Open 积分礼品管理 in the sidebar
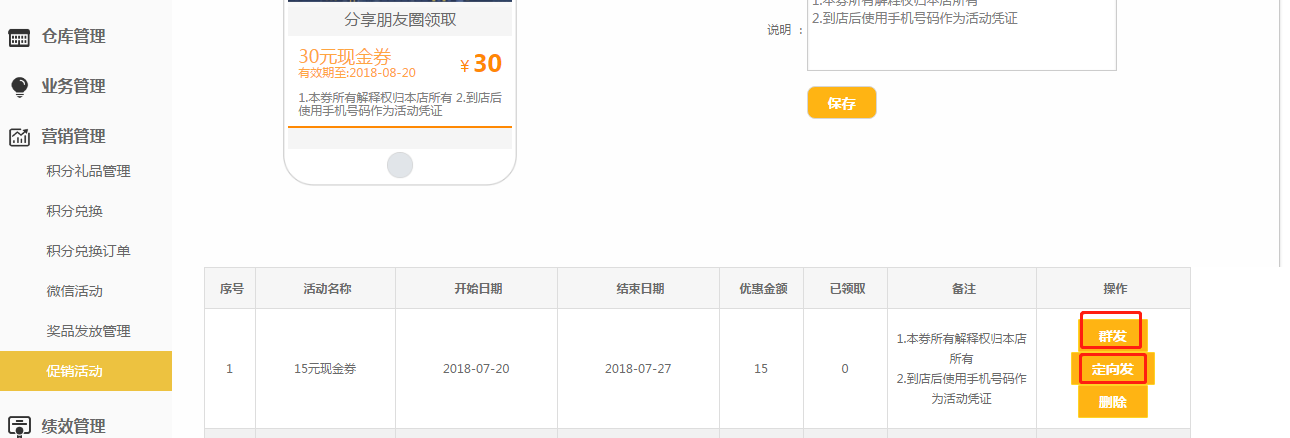Screen dimensions: 1290x438 point(88,171)
